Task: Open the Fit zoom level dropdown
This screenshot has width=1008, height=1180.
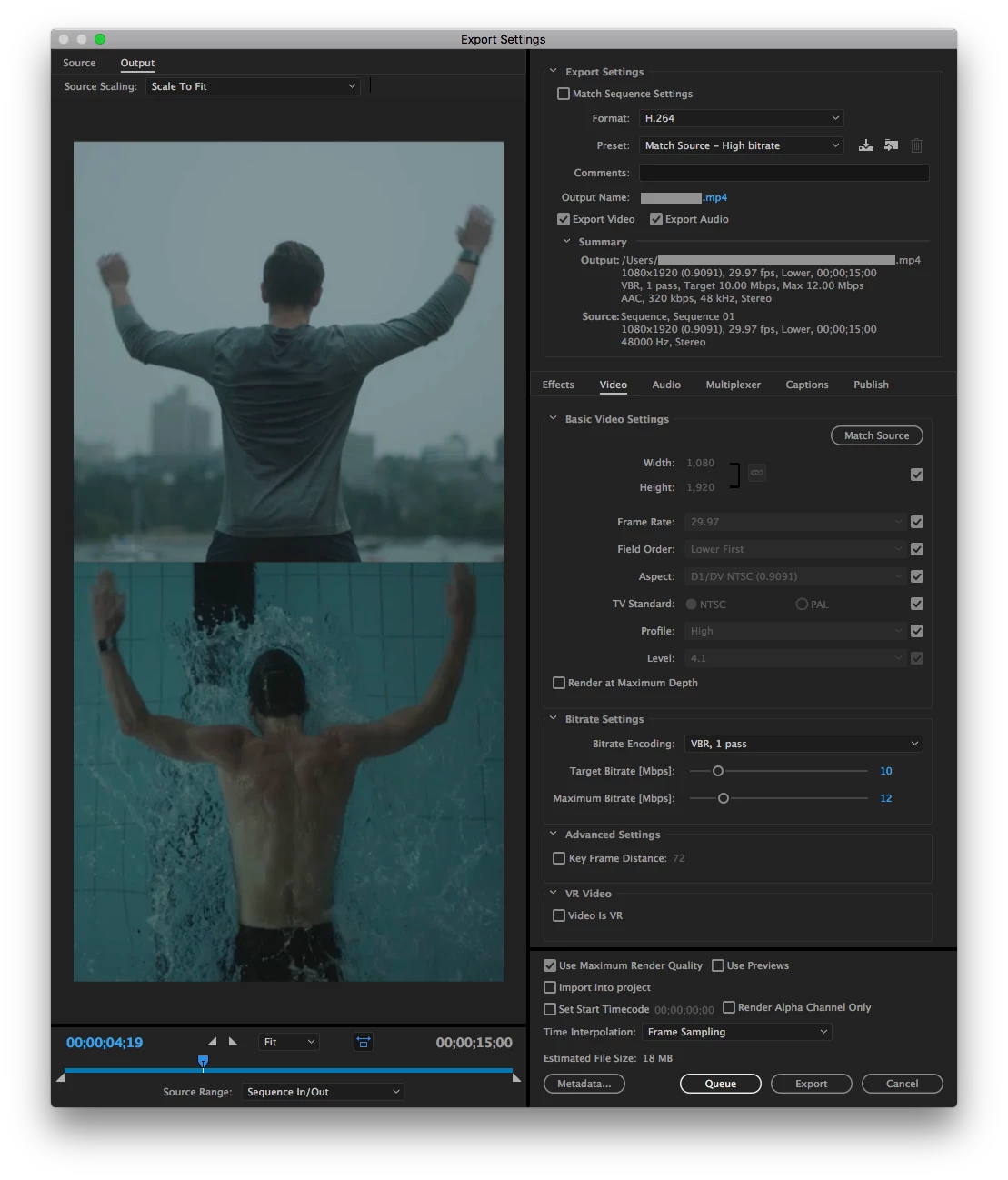Action: tap(289, 1042)
